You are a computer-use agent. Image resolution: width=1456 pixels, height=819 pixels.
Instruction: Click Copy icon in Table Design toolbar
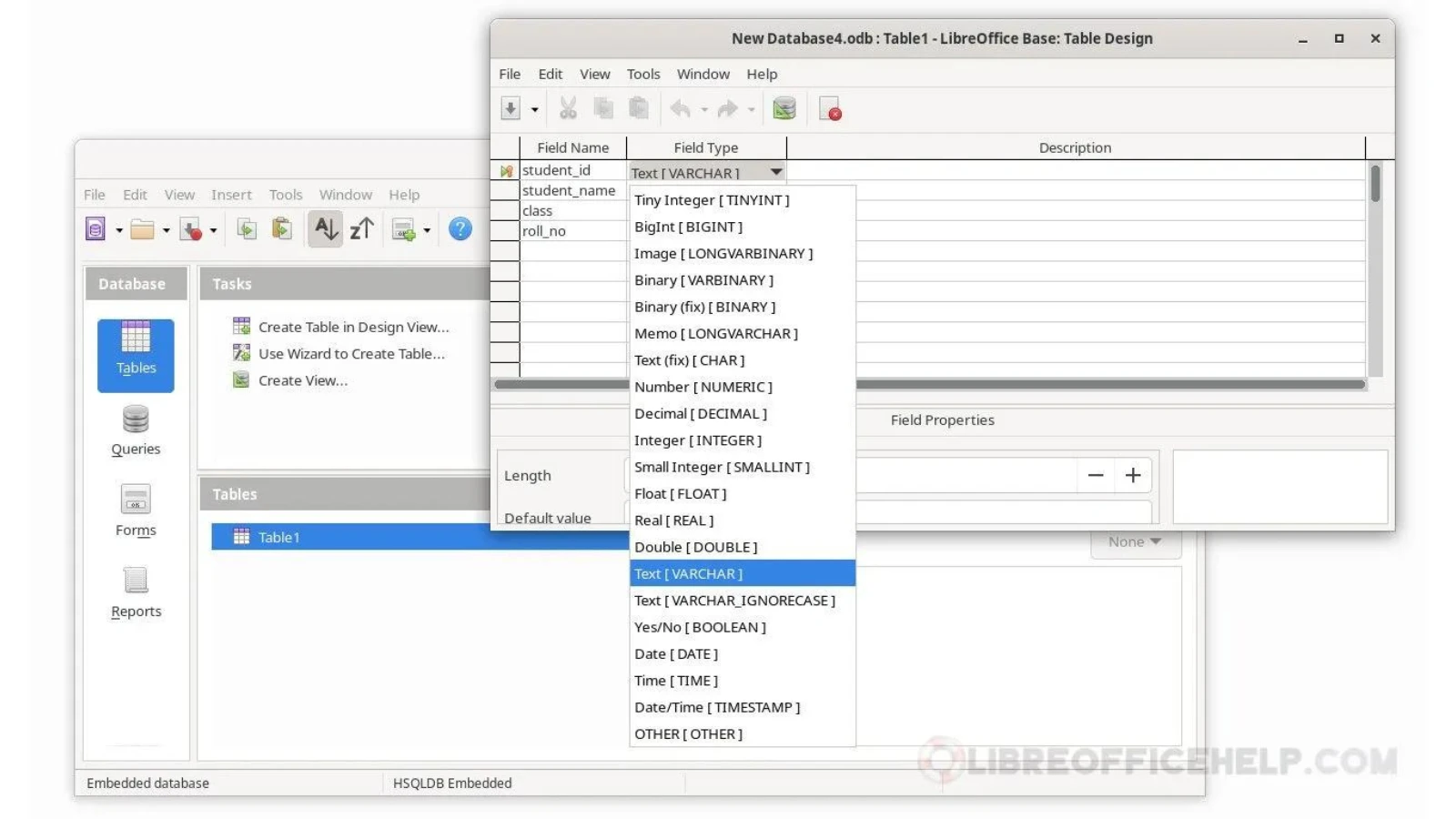[x=602, y=109]
